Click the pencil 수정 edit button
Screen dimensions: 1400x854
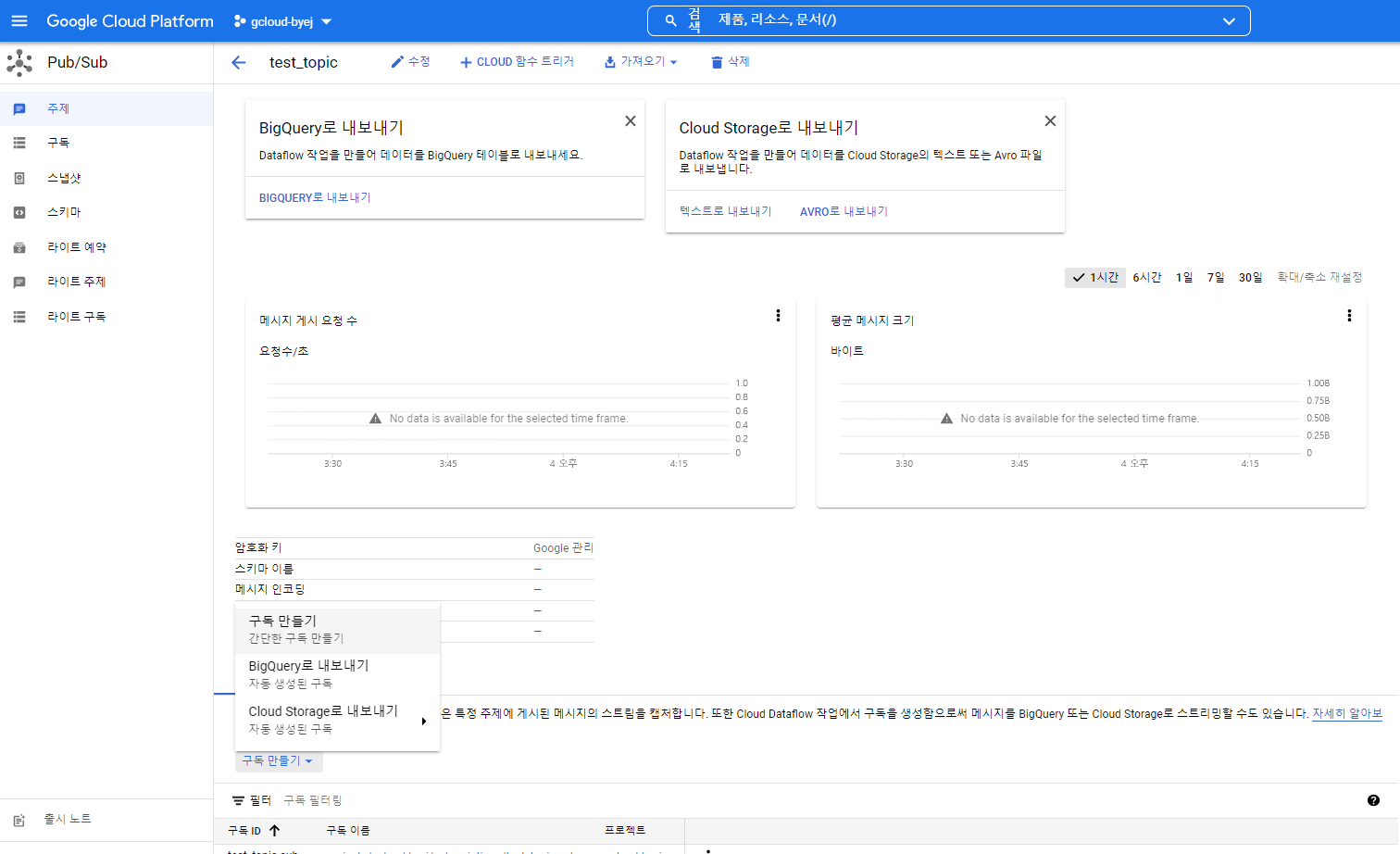click(410, 61)
